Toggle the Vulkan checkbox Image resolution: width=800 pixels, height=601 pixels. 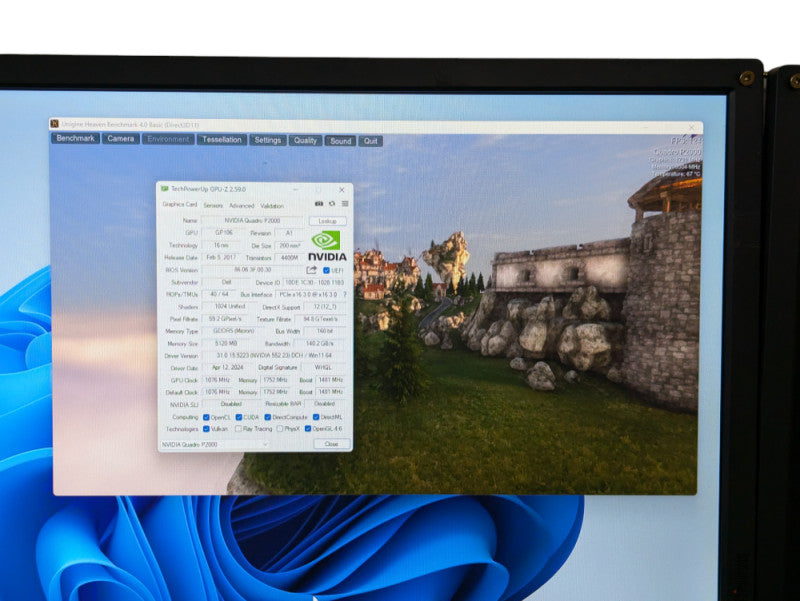(206, 429)
